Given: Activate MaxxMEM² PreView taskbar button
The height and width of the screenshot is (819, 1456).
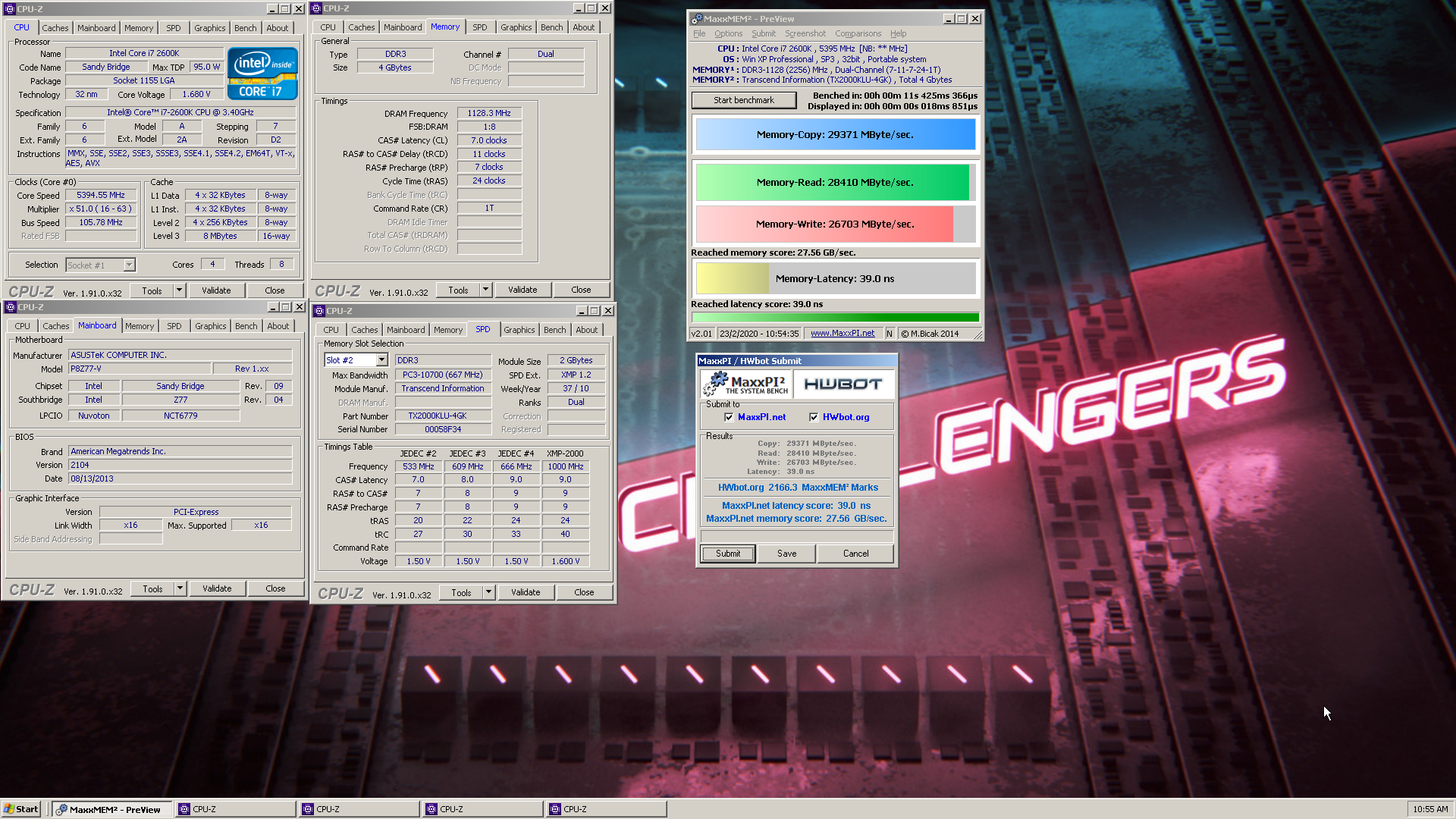Looking at the screenshot, I should coord(112,809).
